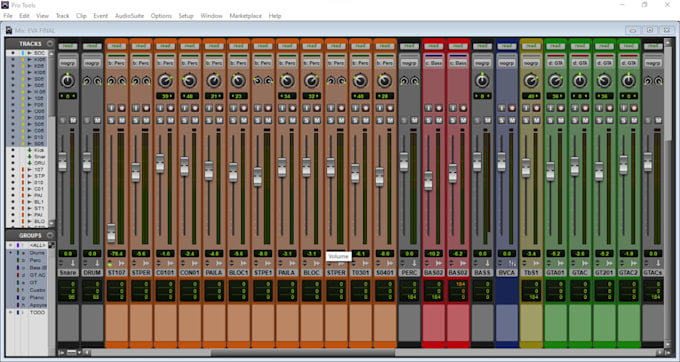This screenshot has height=362, width=680.
Task: Grab the volume fader on the ST107 track
Action: pyautogui.click(x=111, y=233)
